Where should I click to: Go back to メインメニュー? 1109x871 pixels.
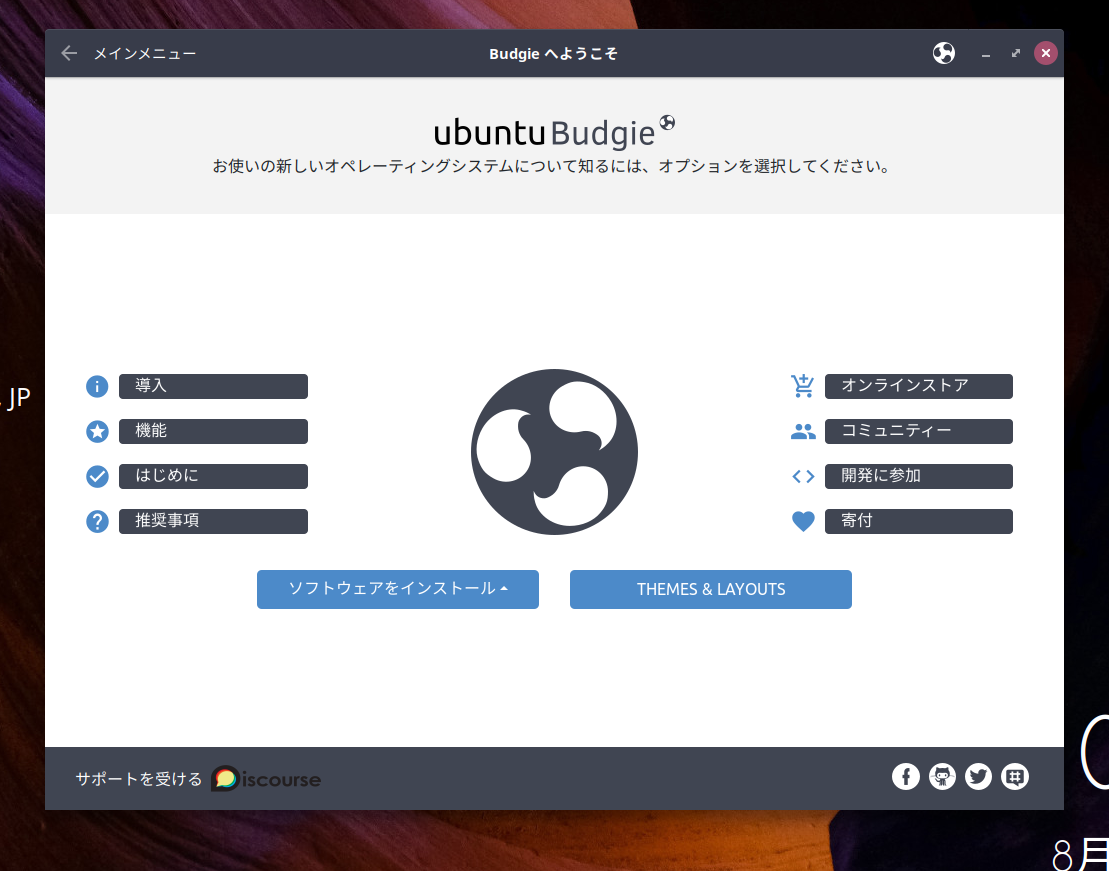[x=145, y=53]
